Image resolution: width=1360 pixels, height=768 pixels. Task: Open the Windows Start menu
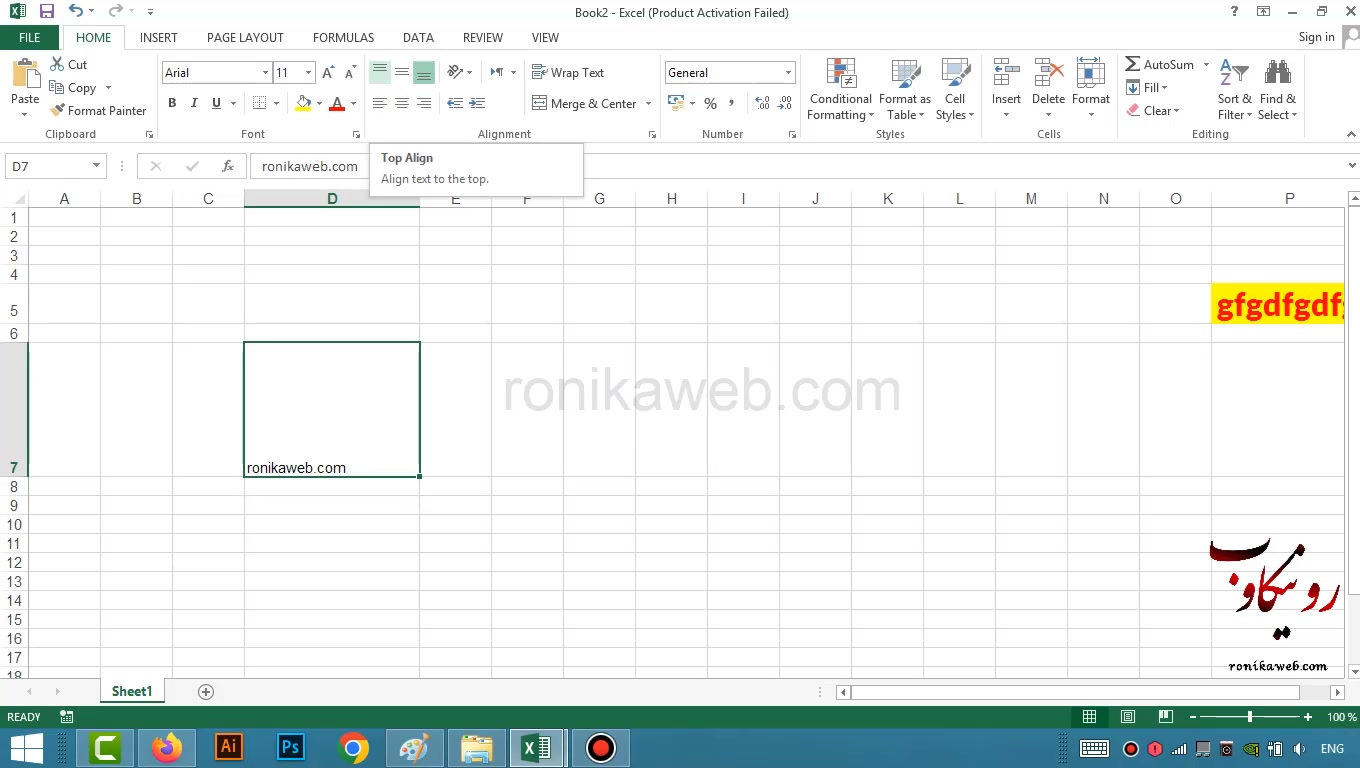tap(26, 748)
